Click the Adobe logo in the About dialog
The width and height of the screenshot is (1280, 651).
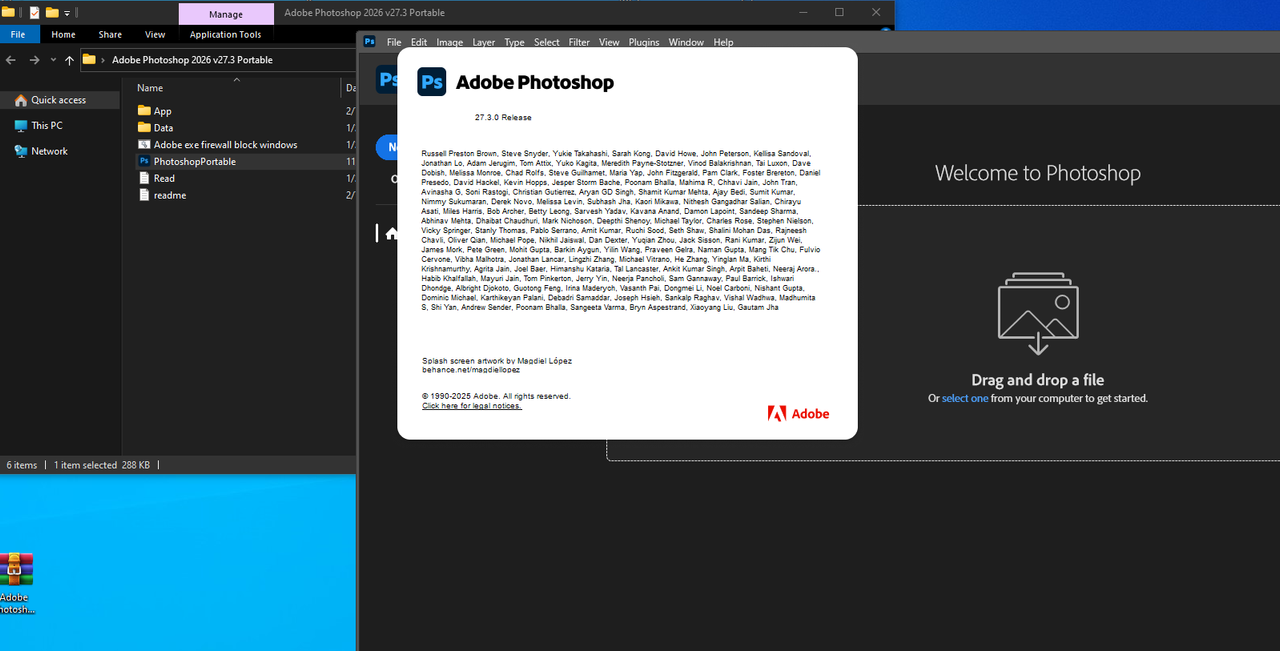pyautogui.click(x=798, y=413)
